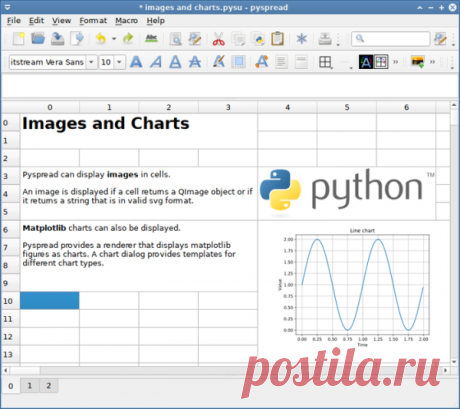The image size is (460, 409).
Task: Open a file with the folder icon
Action: 38,39
